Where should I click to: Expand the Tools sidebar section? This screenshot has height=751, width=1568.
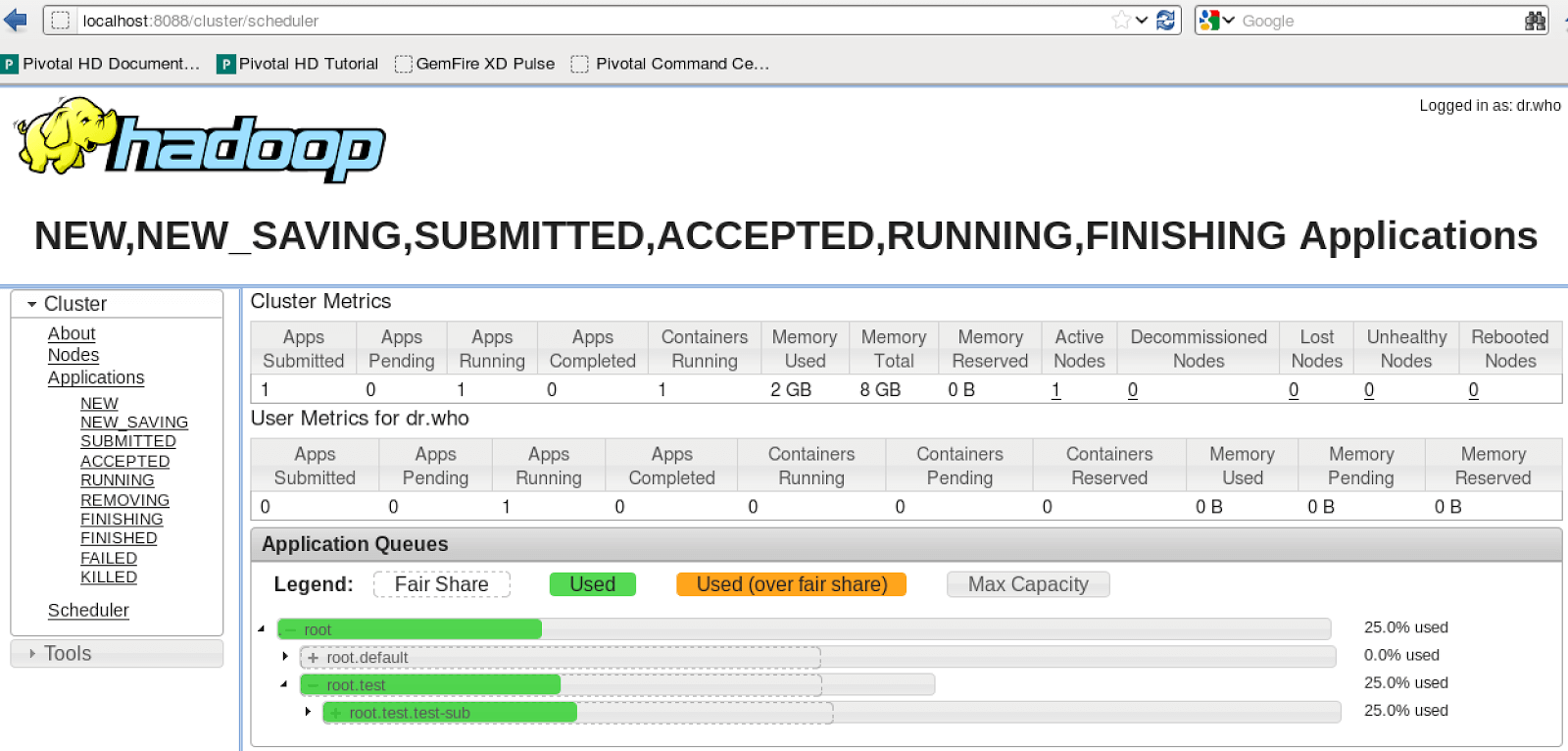[x=32, y=654]
